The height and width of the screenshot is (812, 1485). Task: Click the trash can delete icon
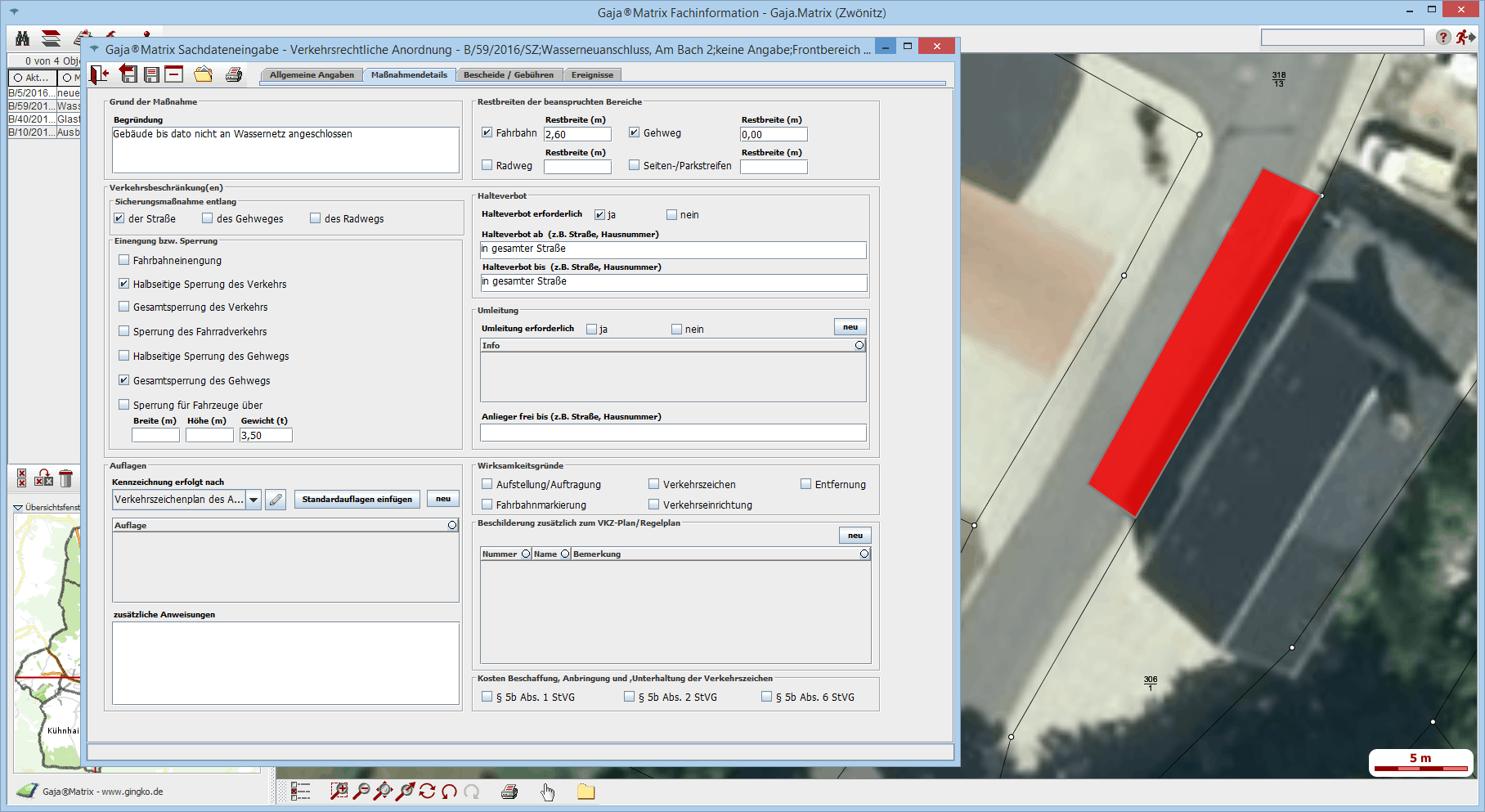point(66,478)
